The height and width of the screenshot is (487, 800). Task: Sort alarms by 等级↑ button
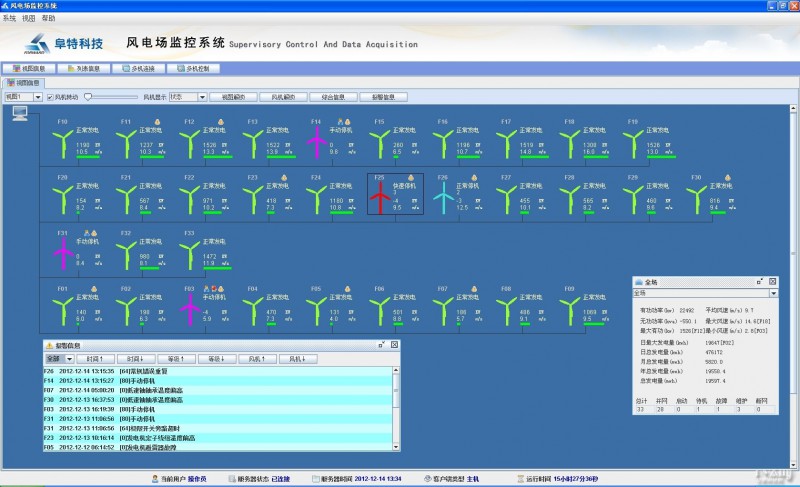point(176,359)
